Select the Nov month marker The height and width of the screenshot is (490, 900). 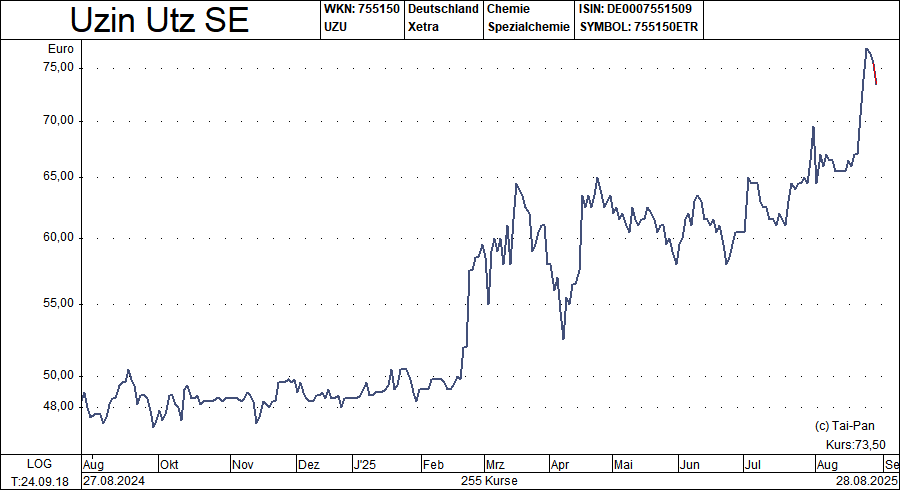tap(243, 465)
